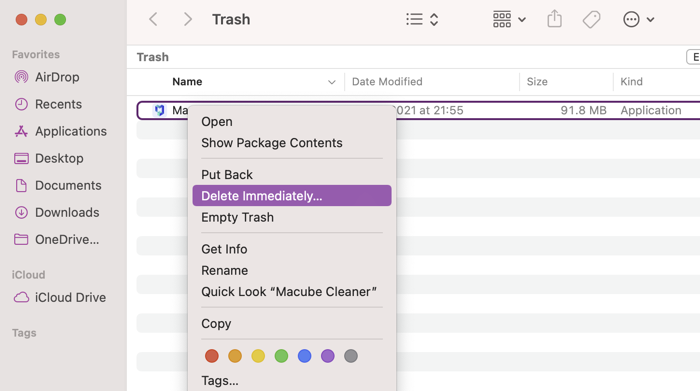This screenshot has width=700, height=391.
Task: Choose Copy menu item
Action: tap(292, 324)
